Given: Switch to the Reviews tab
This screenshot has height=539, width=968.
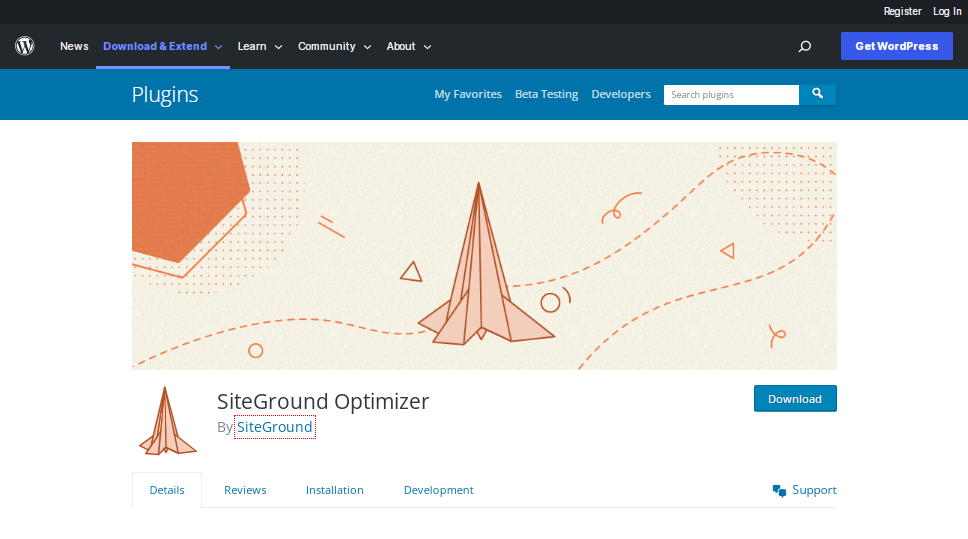Looking at the screenshot, I should tap(245, 490).
